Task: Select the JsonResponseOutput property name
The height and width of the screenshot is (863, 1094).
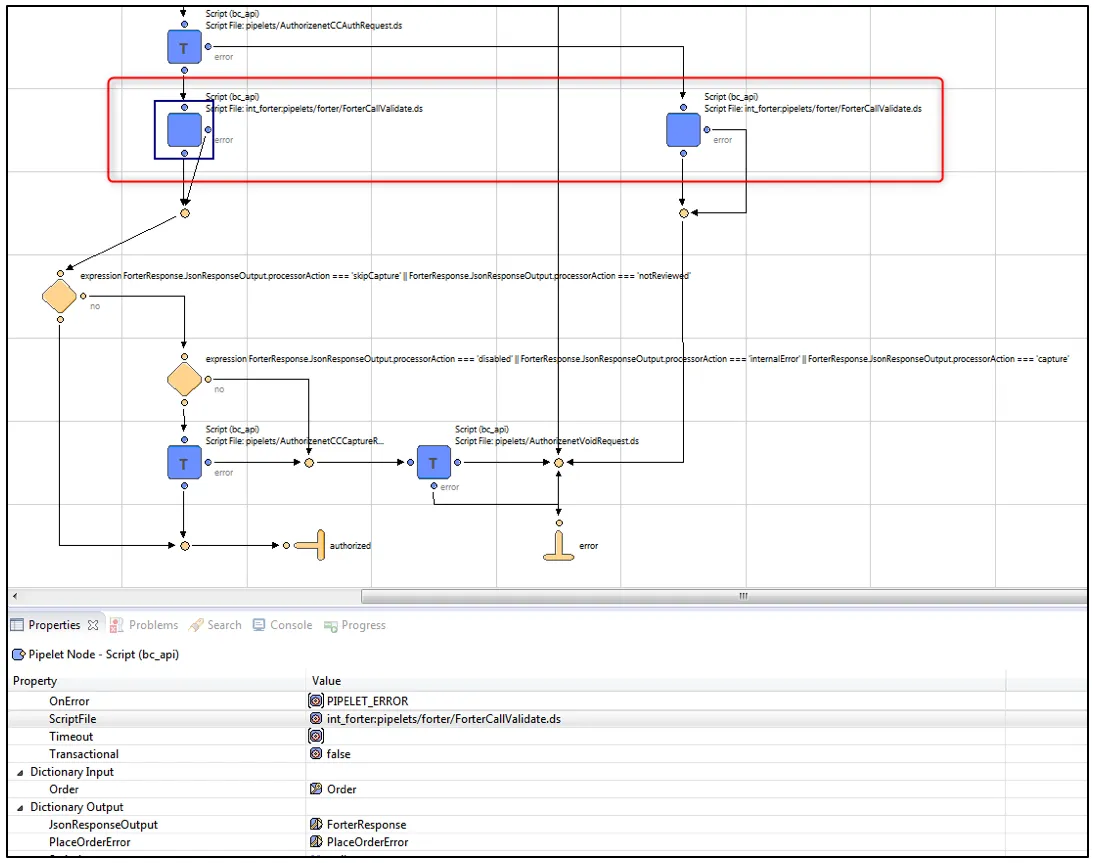Action: tap(103, 824)
